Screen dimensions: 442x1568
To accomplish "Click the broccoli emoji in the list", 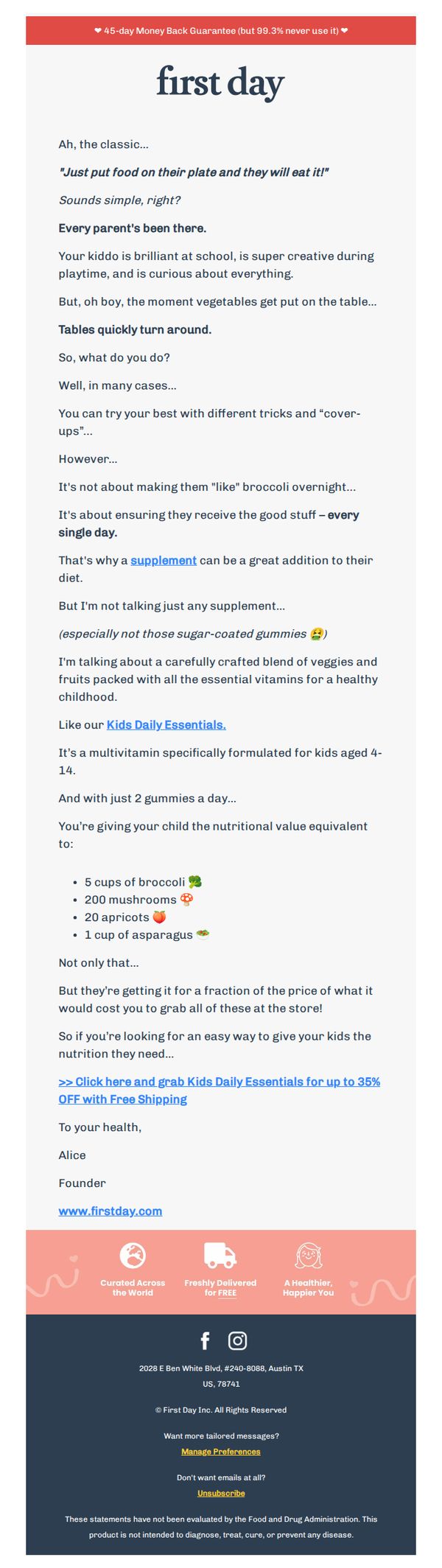I will tap(195, 881).
